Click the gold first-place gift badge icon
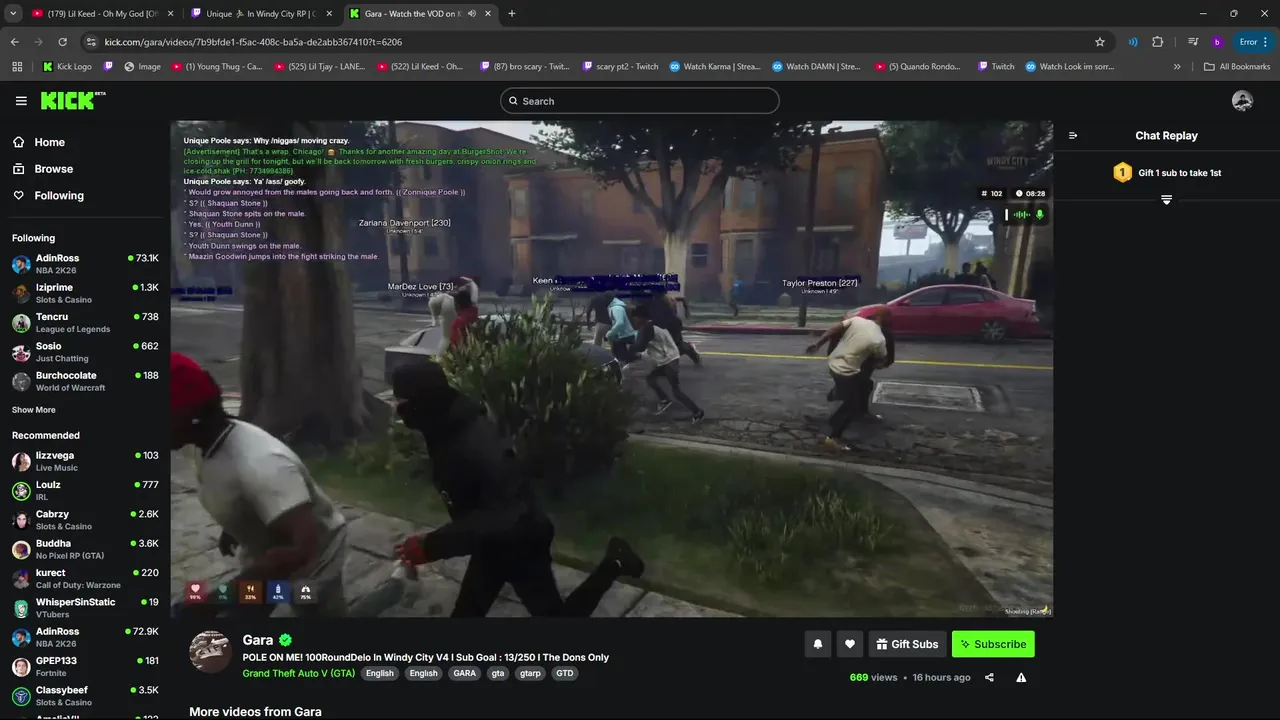Viewport: 1280px width, 720px height. (1122, 173)
